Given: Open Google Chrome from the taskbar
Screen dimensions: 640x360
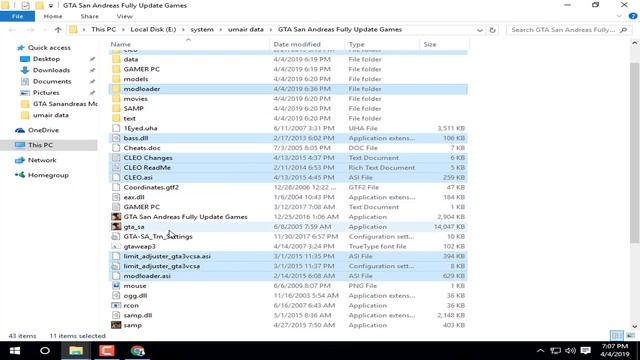Looking at the screenshot, I should pyautogui.click(x=138, y=351).
